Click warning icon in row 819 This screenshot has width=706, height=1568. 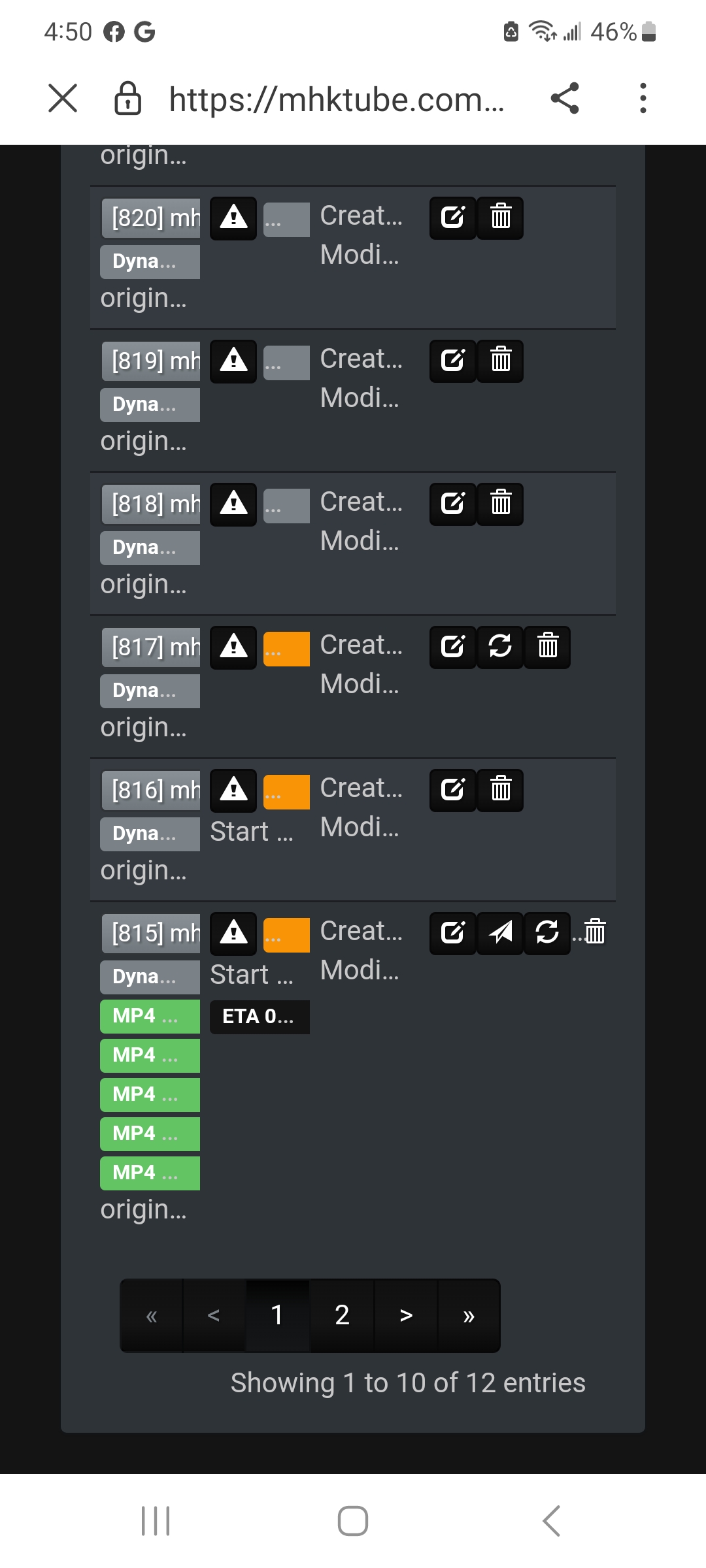[x=233, y=361]
